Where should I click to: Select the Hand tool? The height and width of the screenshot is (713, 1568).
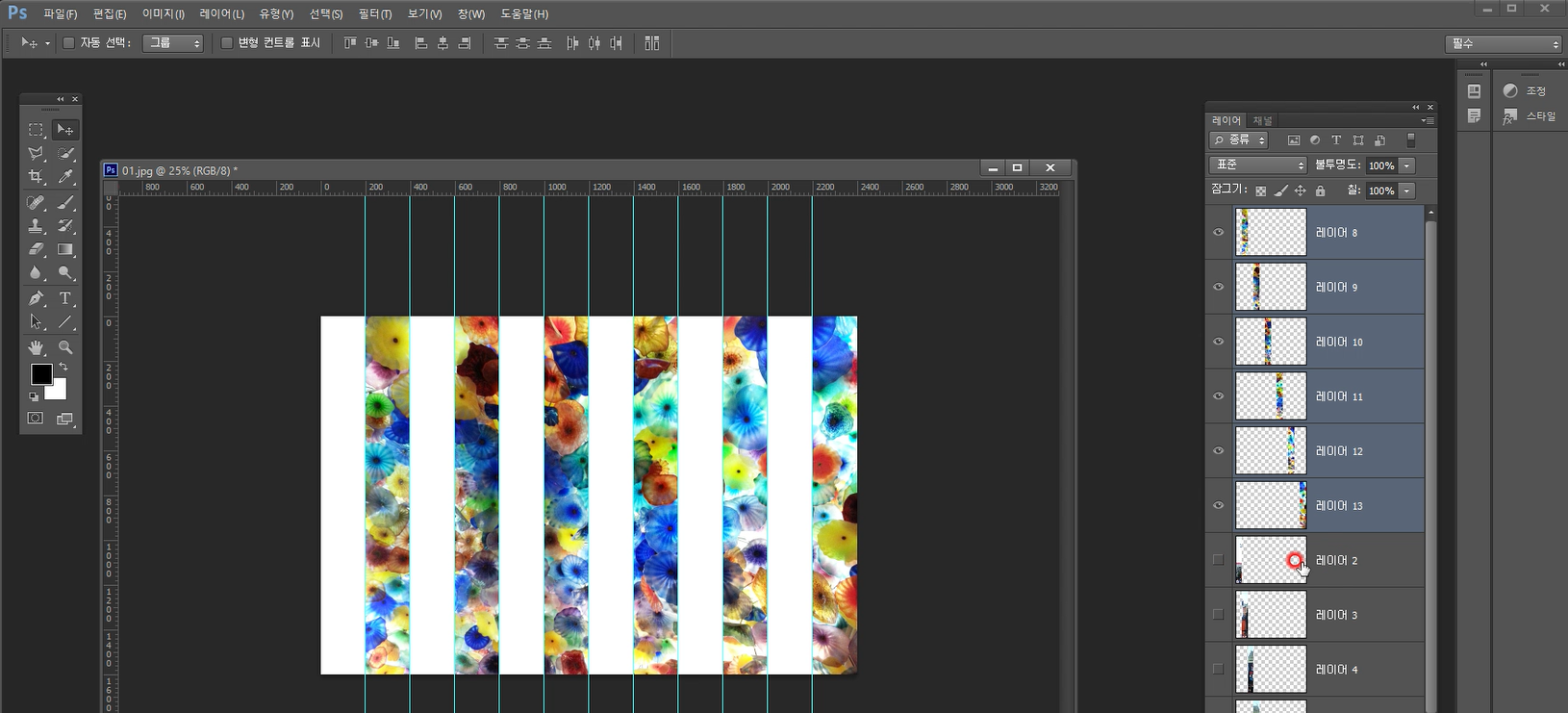[x=36, y=347]
